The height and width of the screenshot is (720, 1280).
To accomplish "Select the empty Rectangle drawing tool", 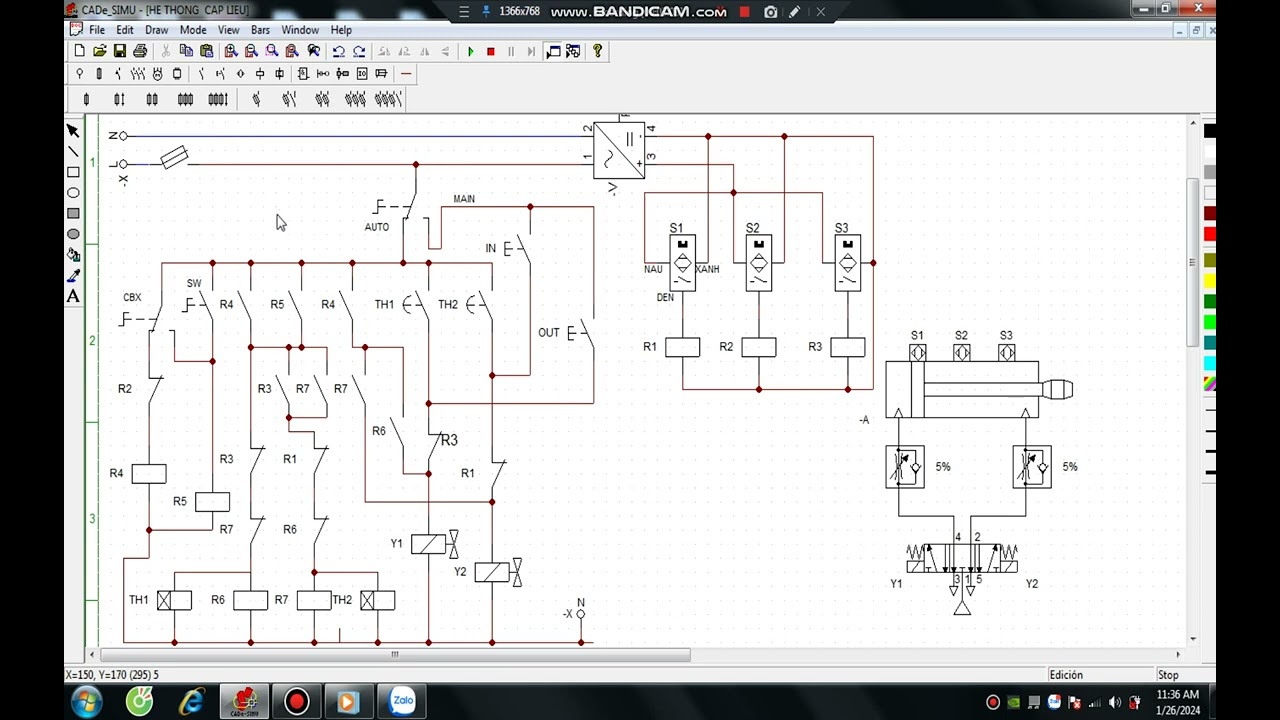I will click(73, 172).
